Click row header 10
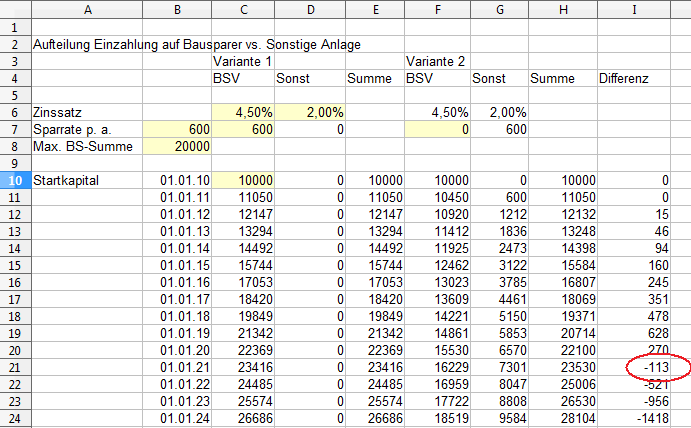691x428 pixels. point(14,180)
